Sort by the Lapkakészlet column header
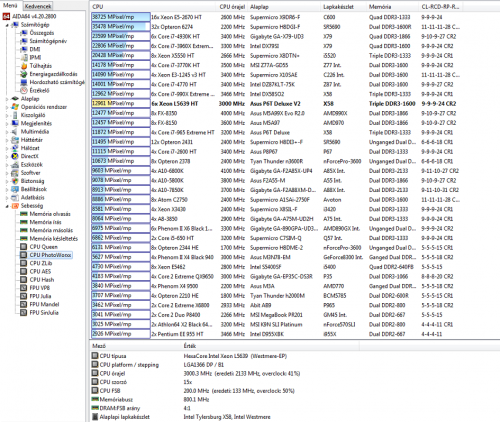The image size is (500, 422). tap(343, 7)
